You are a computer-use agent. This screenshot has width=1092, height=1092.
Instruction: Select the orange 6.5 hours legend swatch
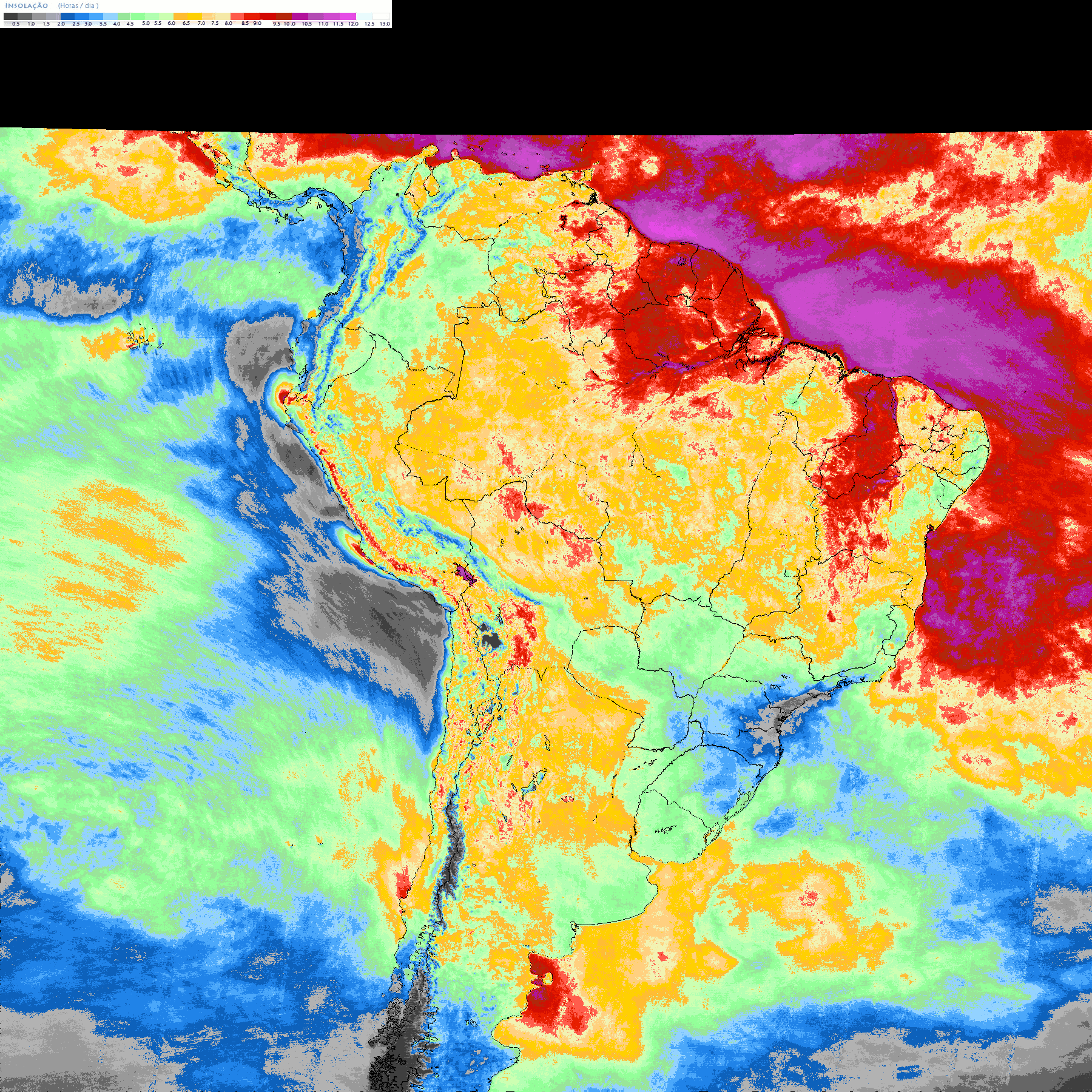click(180, 16)
